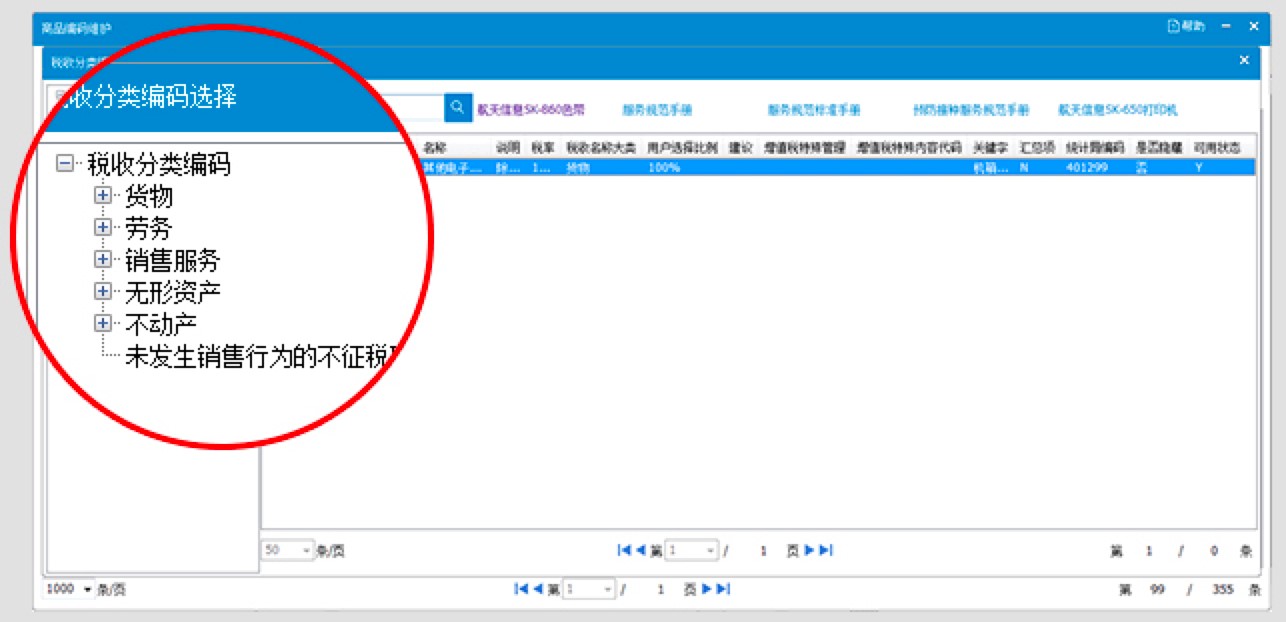
Task: Sort by the 增值税特殊内容代码 column header
Action: (909, 147)
